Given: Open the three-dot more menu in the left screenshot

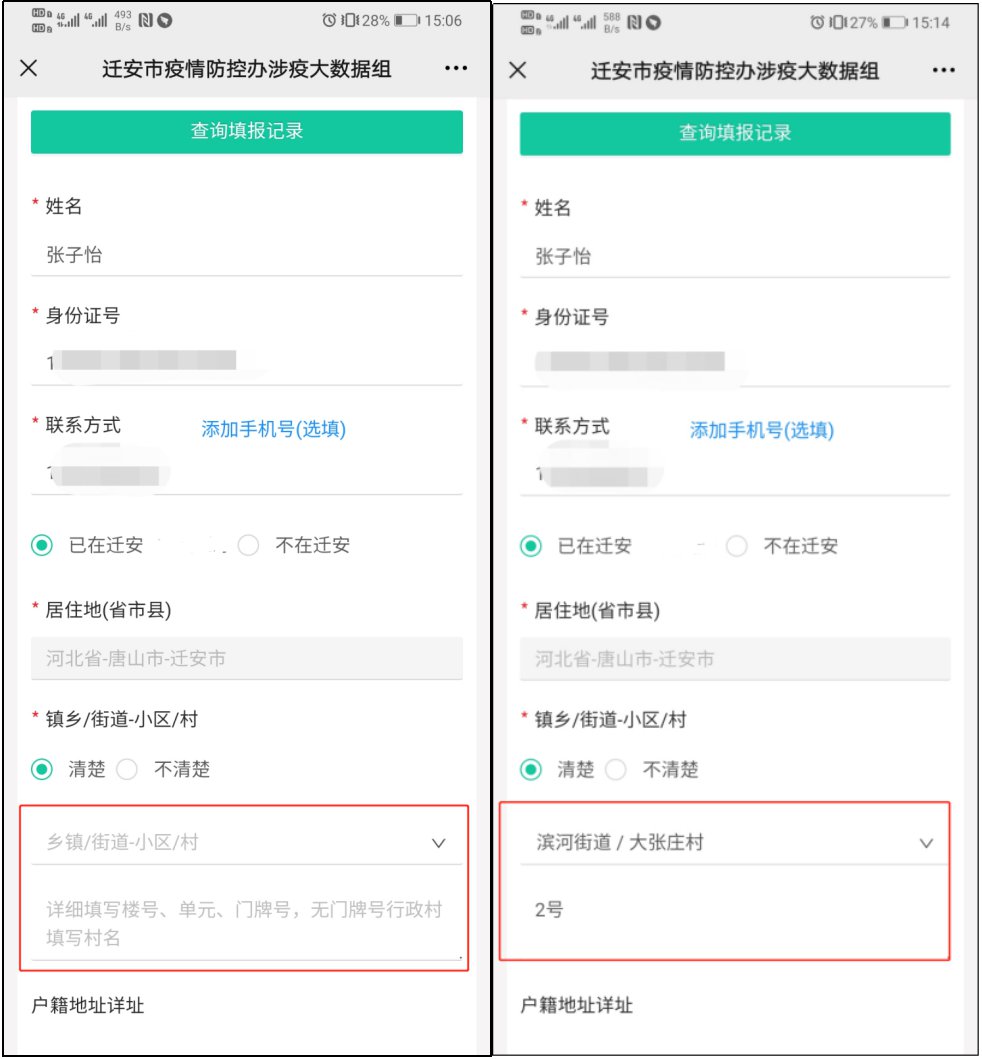Looking at the screenshot, I should click(456, 68).
